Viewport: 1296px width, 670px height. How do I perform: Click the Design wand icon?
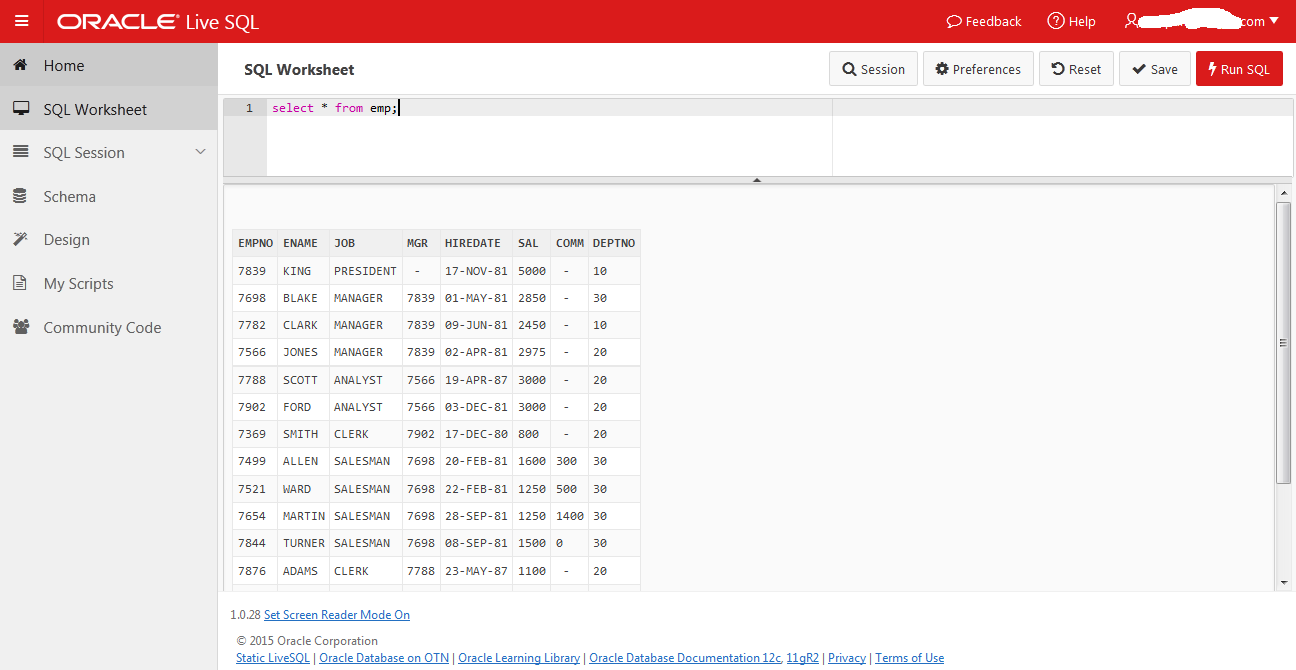coord(20,239)
